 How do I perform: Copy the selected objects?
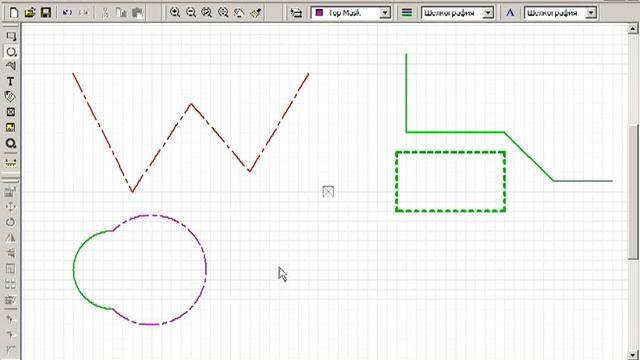[x=121, y=13]
